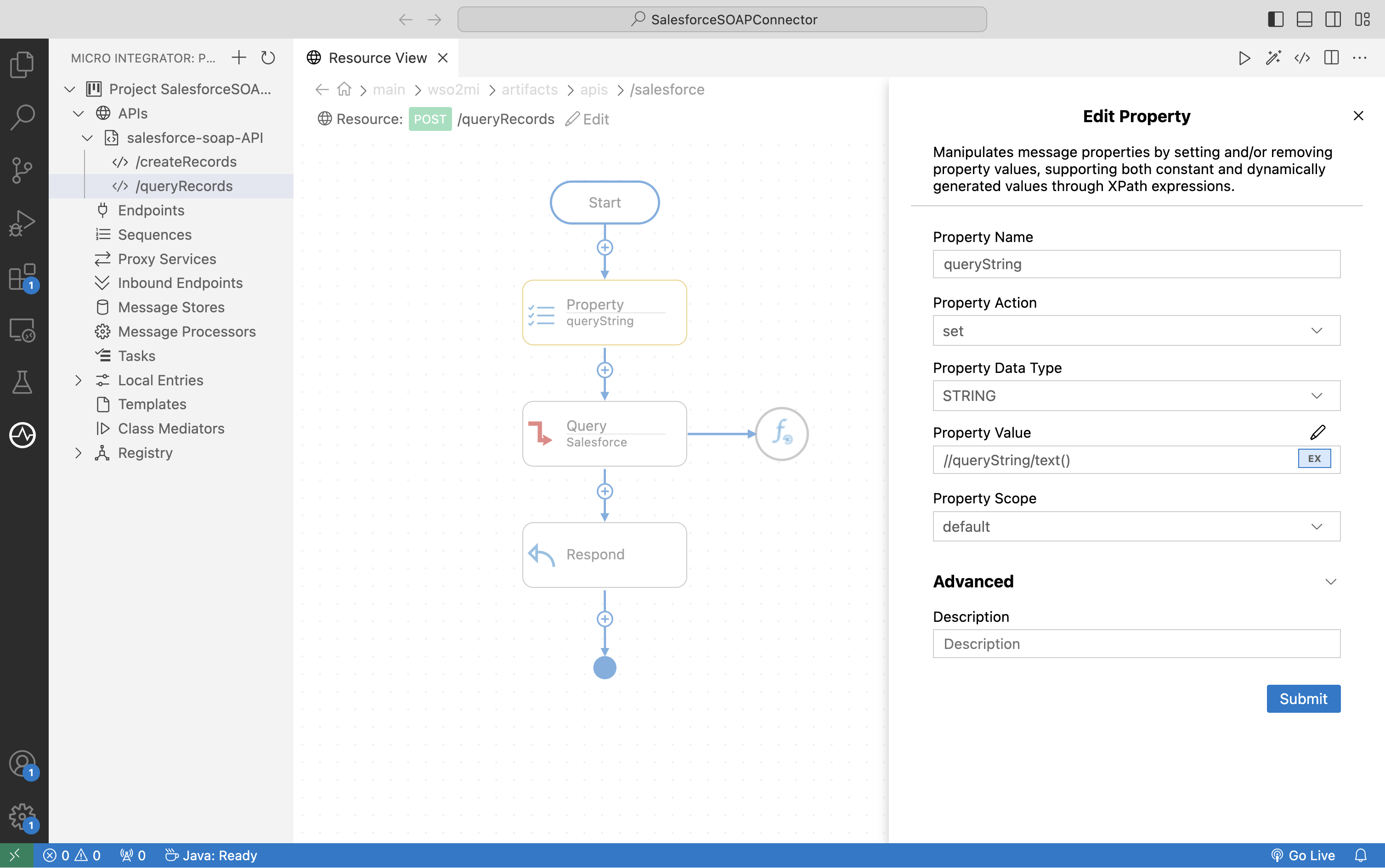This screenshot has width=1385, height=868.
Task: Click Java: Ready status item
Action: (x=211, y=855)
